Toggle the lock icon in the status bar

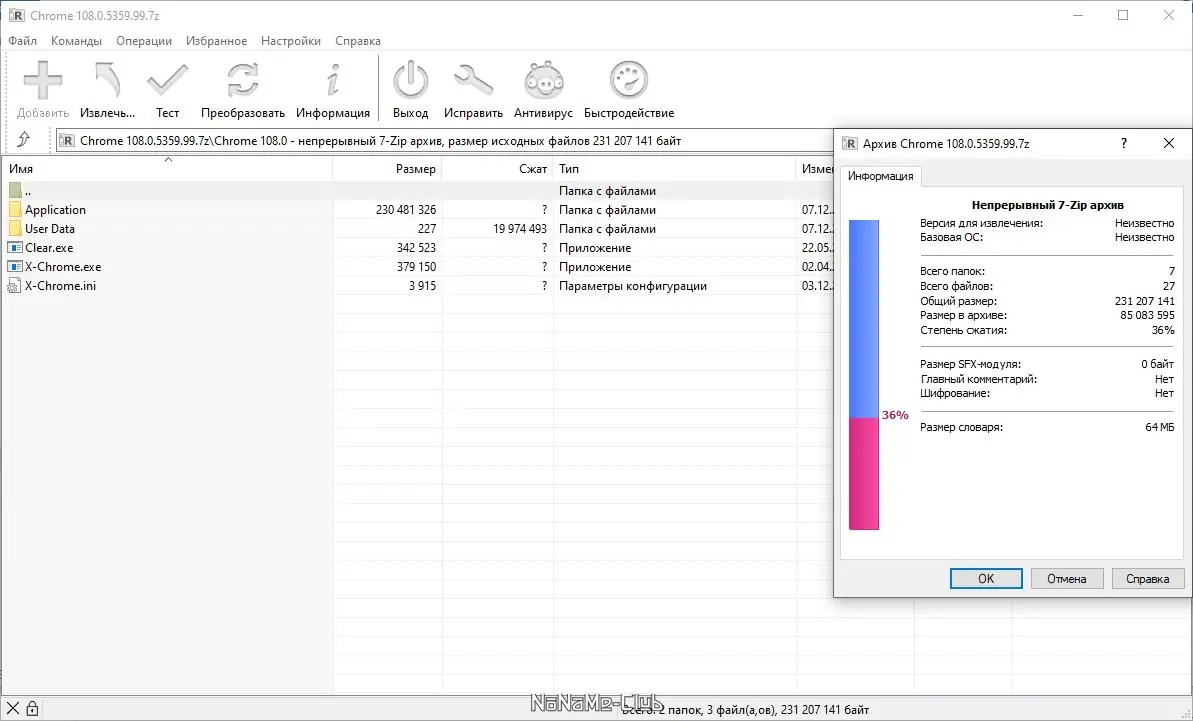35,707
